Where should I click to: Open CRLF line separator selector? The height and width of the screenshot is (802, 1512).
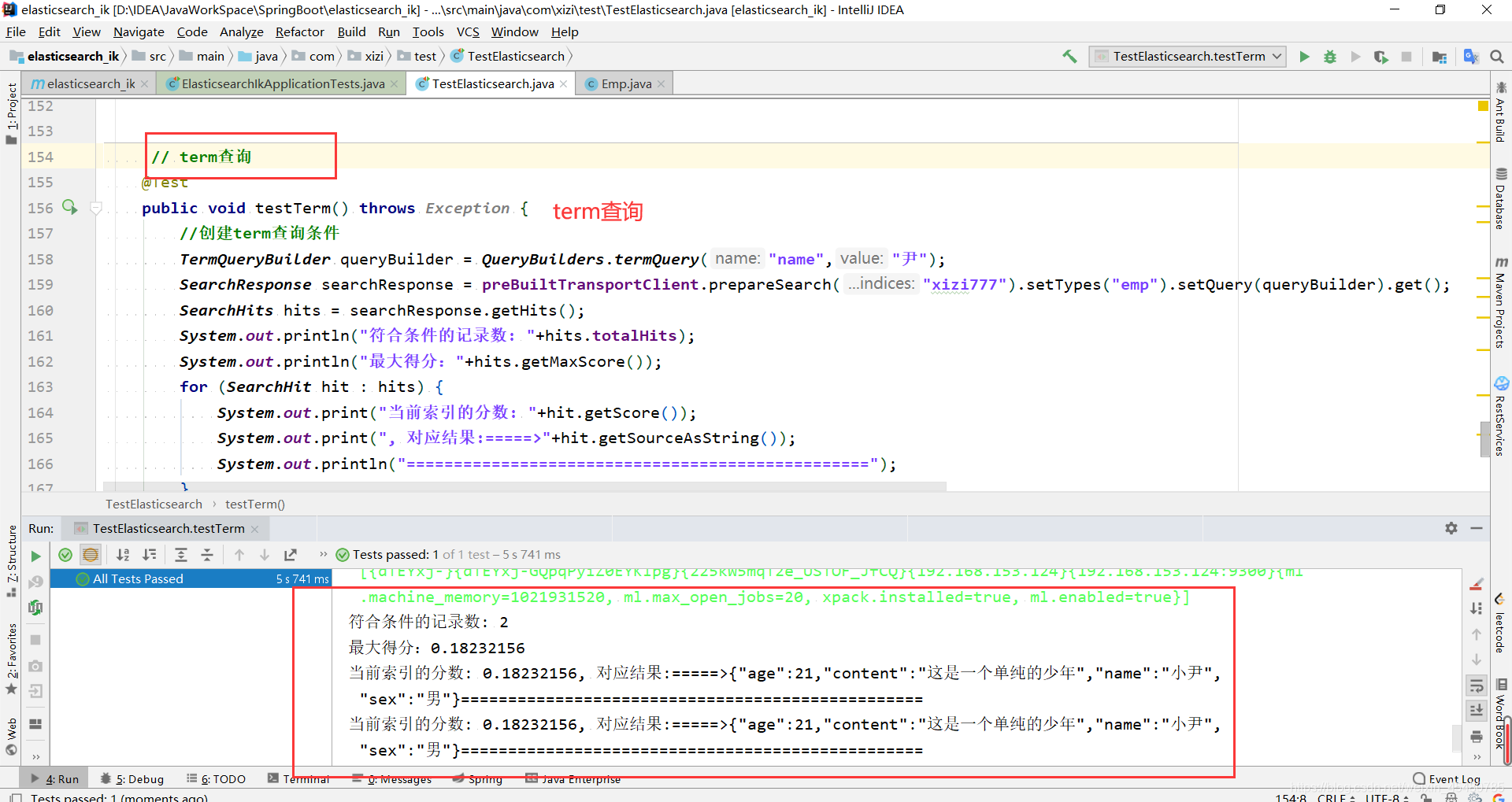click(1336, 797)
